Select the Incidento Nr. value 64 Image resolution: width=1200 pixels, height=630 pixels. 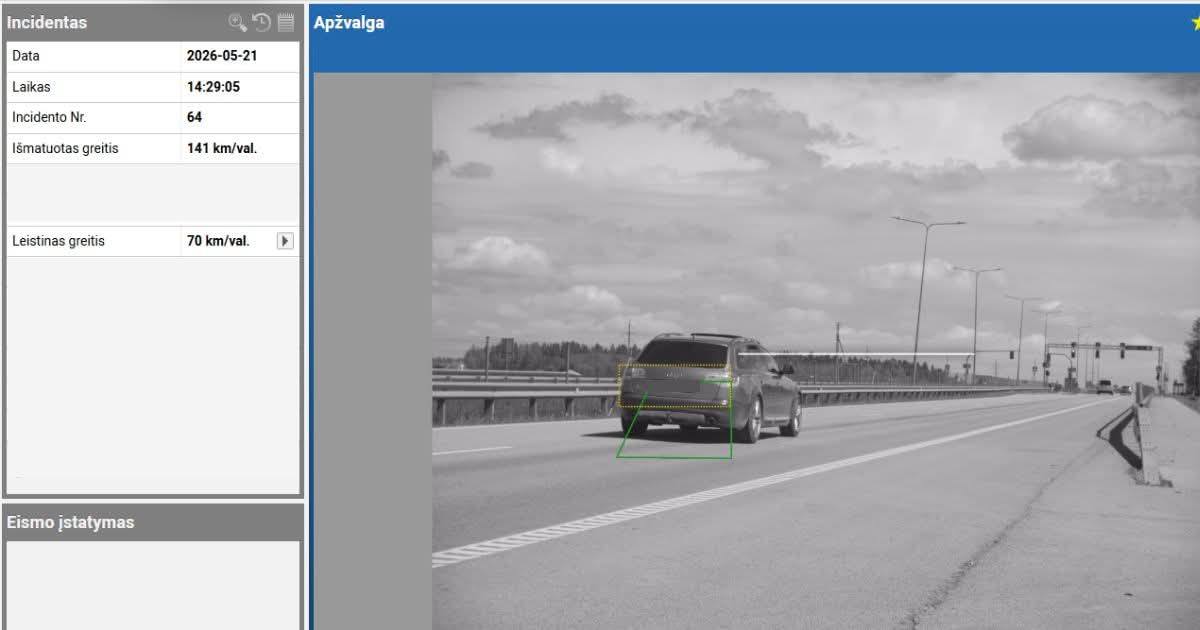click(194, 117)
